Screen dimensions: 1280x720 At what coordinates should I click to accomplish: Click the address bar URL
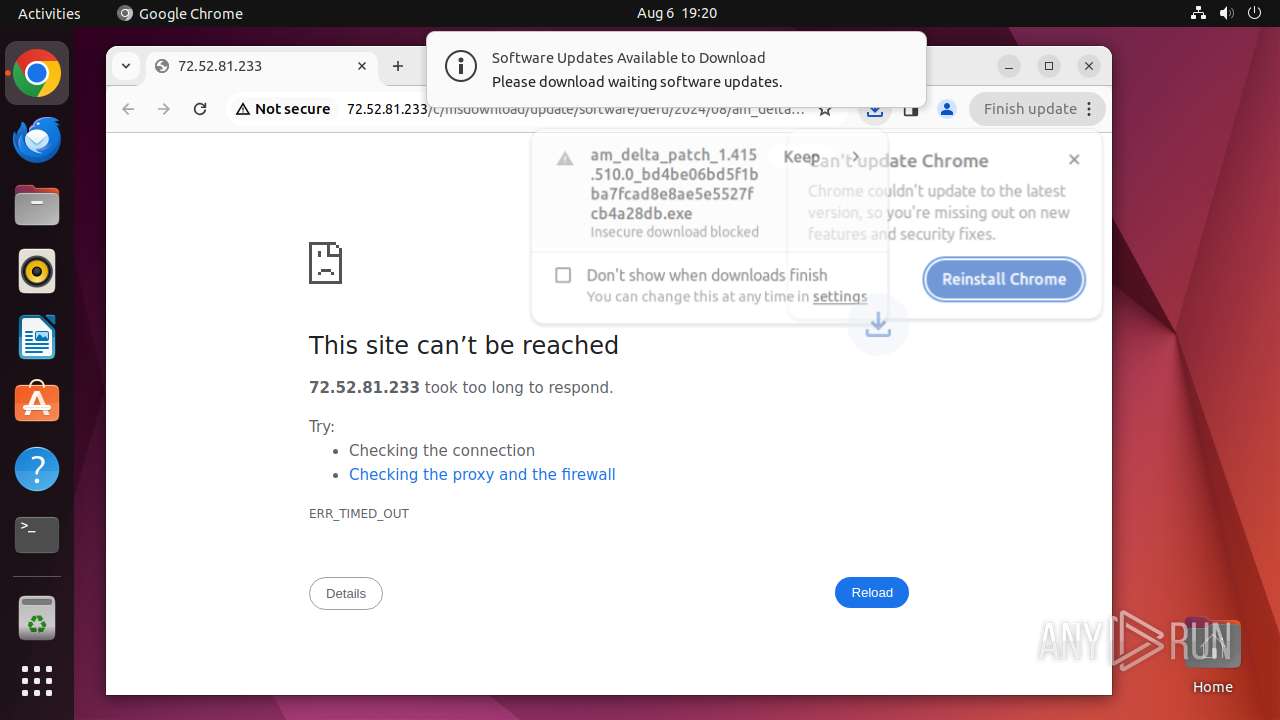coord(575,110)
